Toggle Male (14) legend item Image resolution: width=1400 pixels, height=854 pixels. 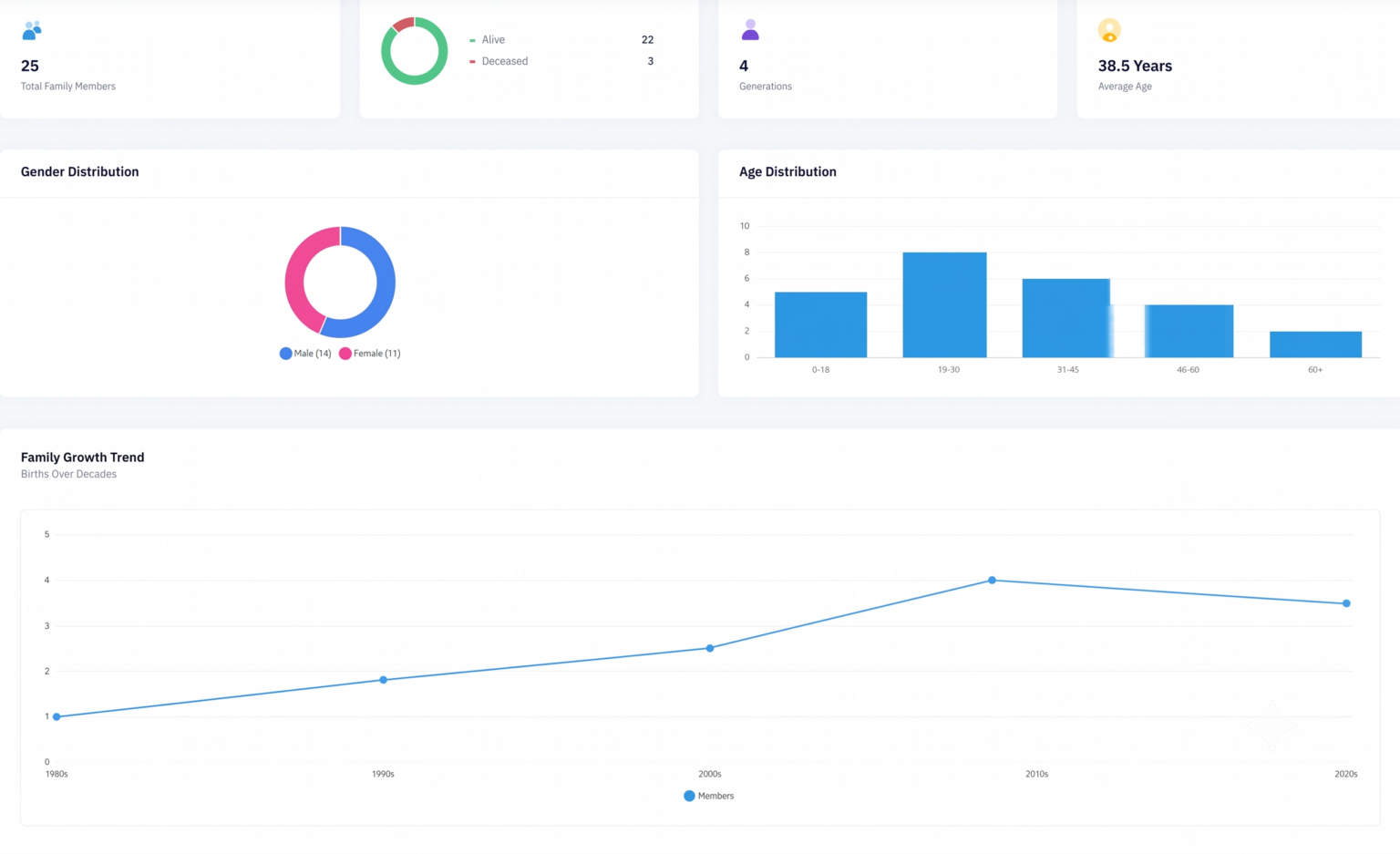(305, 354)
